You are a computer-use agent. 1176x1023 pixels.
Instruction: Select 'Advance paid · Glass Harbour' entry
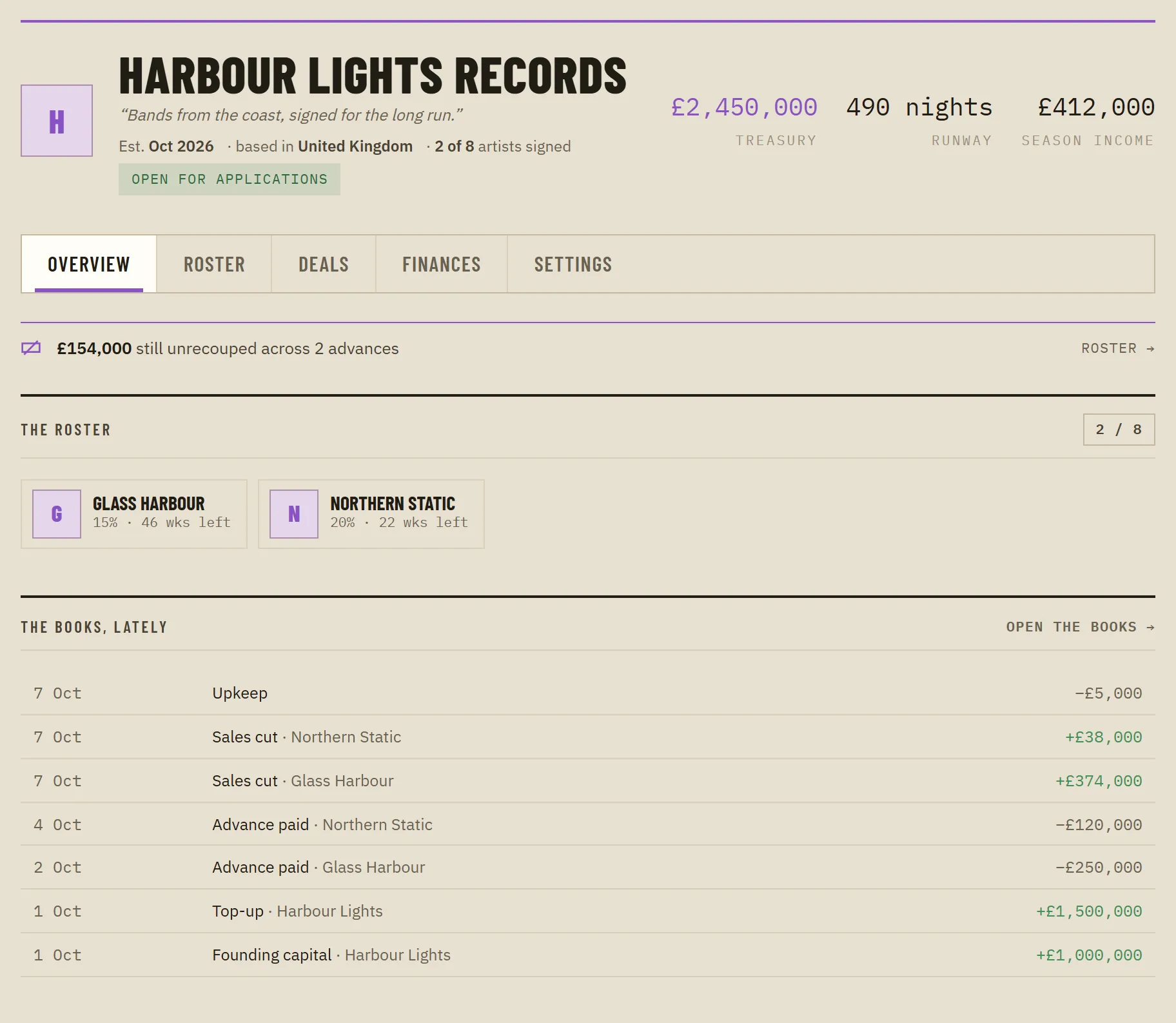(588, 868)
